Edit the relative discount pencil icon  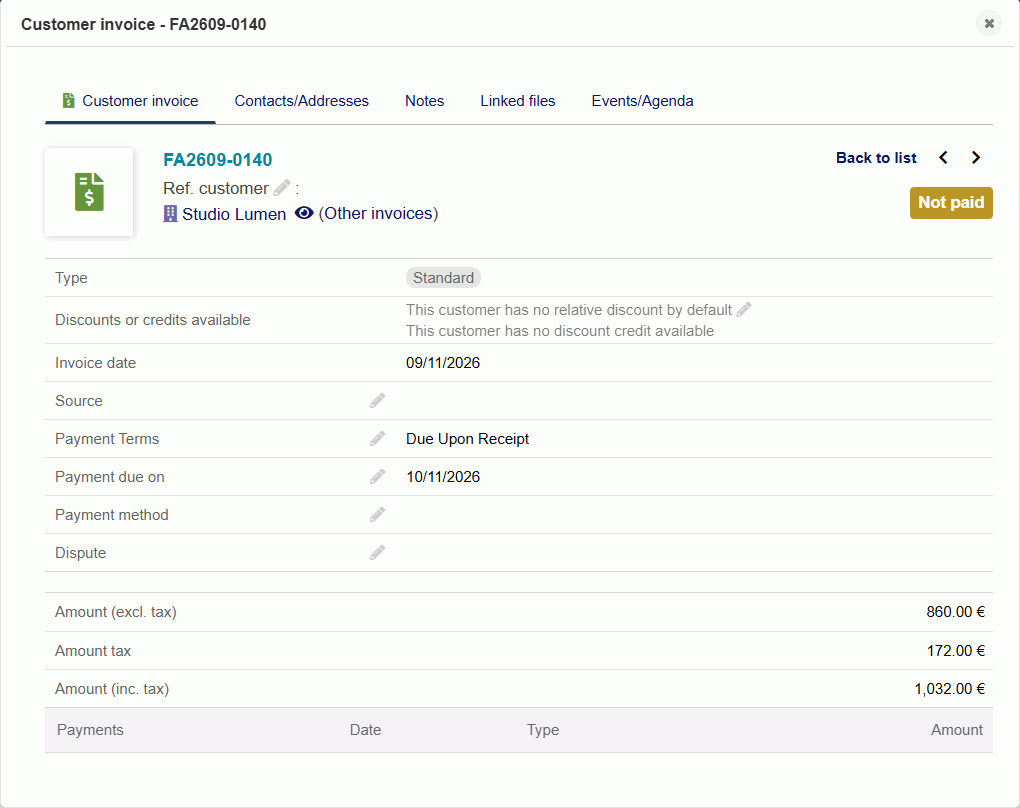tap(744, 310)
